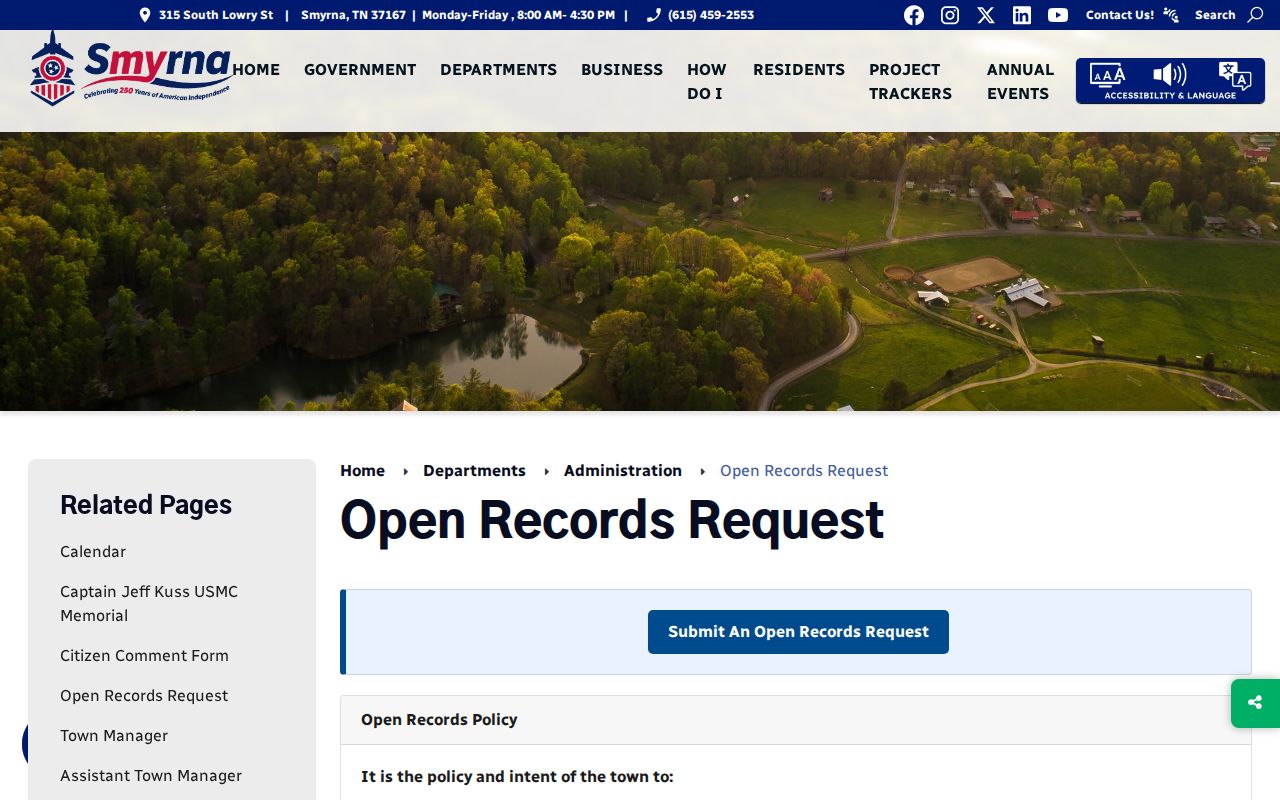Open Smyrna's Facebook page icon
The image size is (1280, 800).
(914, 15)
